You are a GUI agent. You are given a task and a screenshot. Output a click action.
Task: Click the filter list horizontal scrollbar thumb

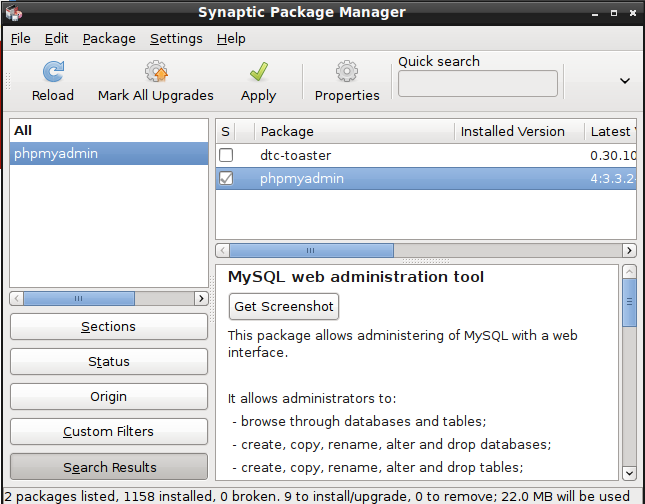pyautogui.click(x=79, y=298)
